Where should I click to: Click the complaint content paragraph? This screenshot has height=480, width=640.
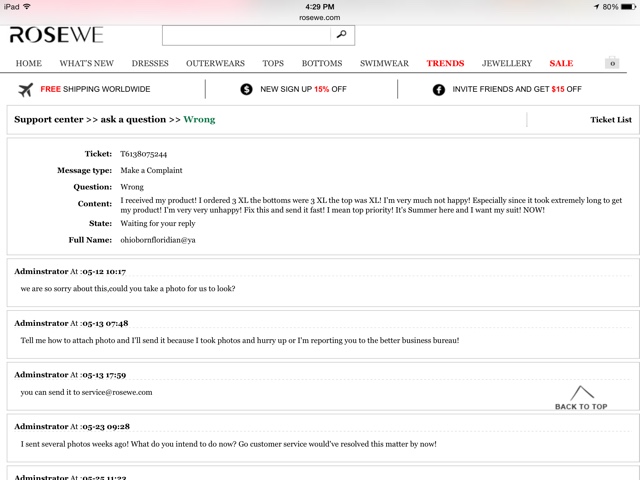pos(371,205)
